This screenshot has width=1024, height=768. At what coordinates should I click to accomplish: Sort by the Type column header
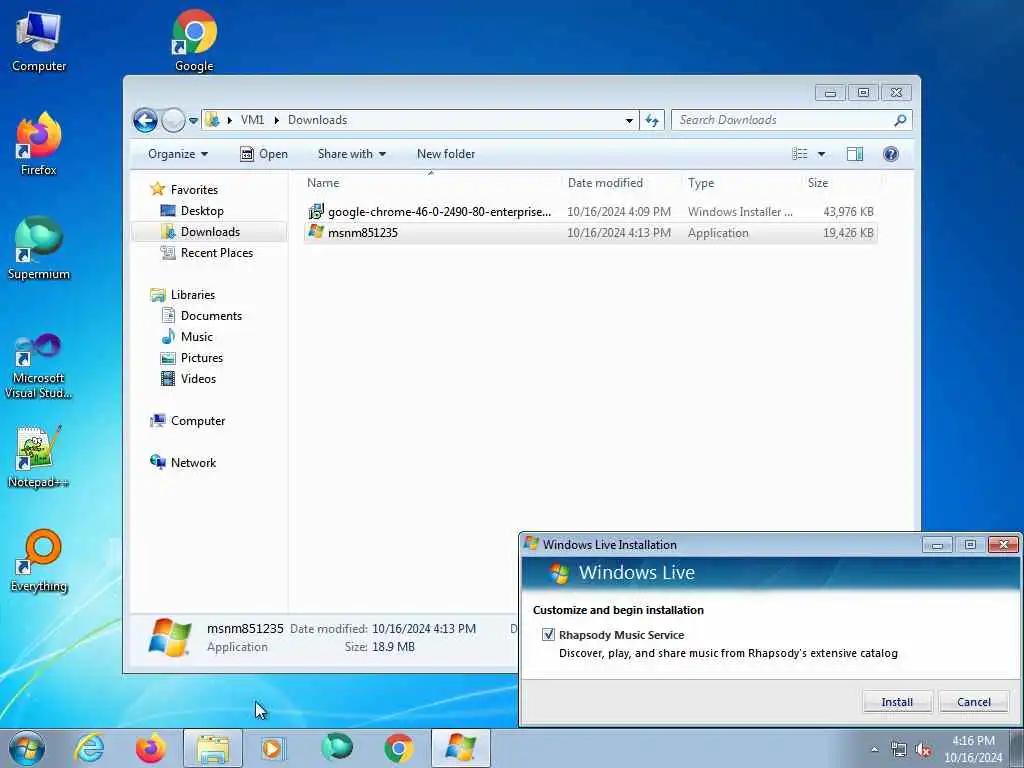click(741, 183)
